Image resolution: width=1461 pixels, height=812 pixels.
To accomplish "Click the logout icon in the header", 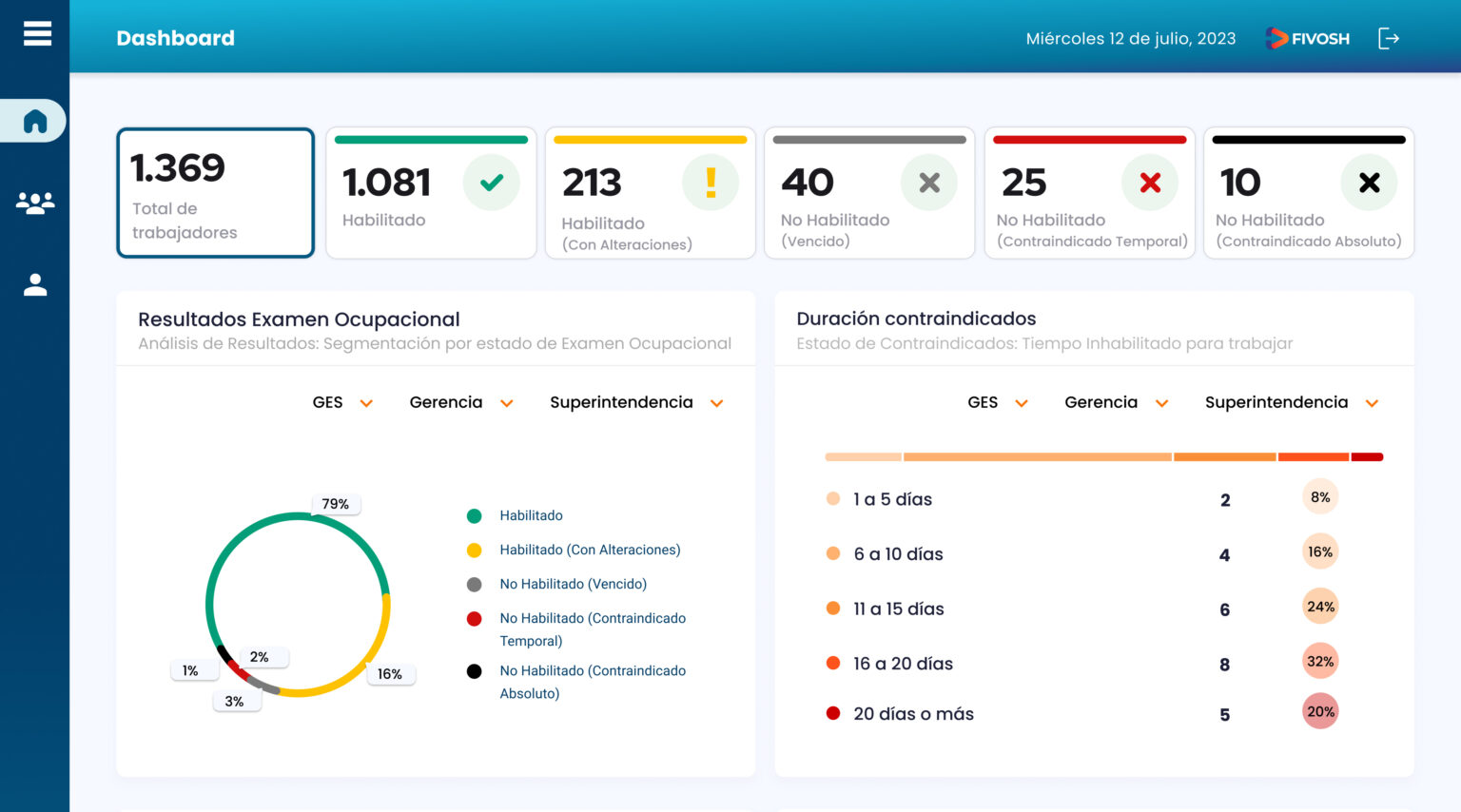I will click(x=1389, y=38).
